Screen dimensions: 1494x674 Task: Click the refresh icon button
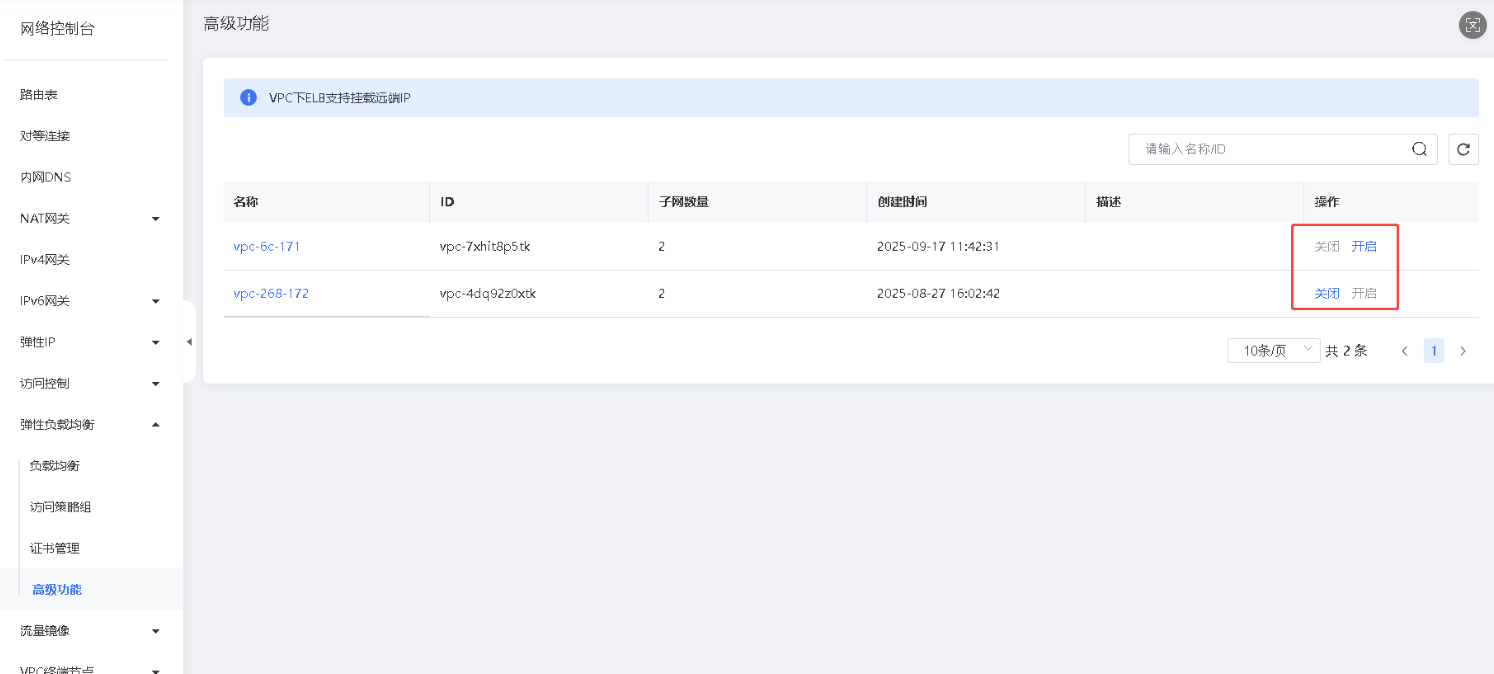(1463, 149)
